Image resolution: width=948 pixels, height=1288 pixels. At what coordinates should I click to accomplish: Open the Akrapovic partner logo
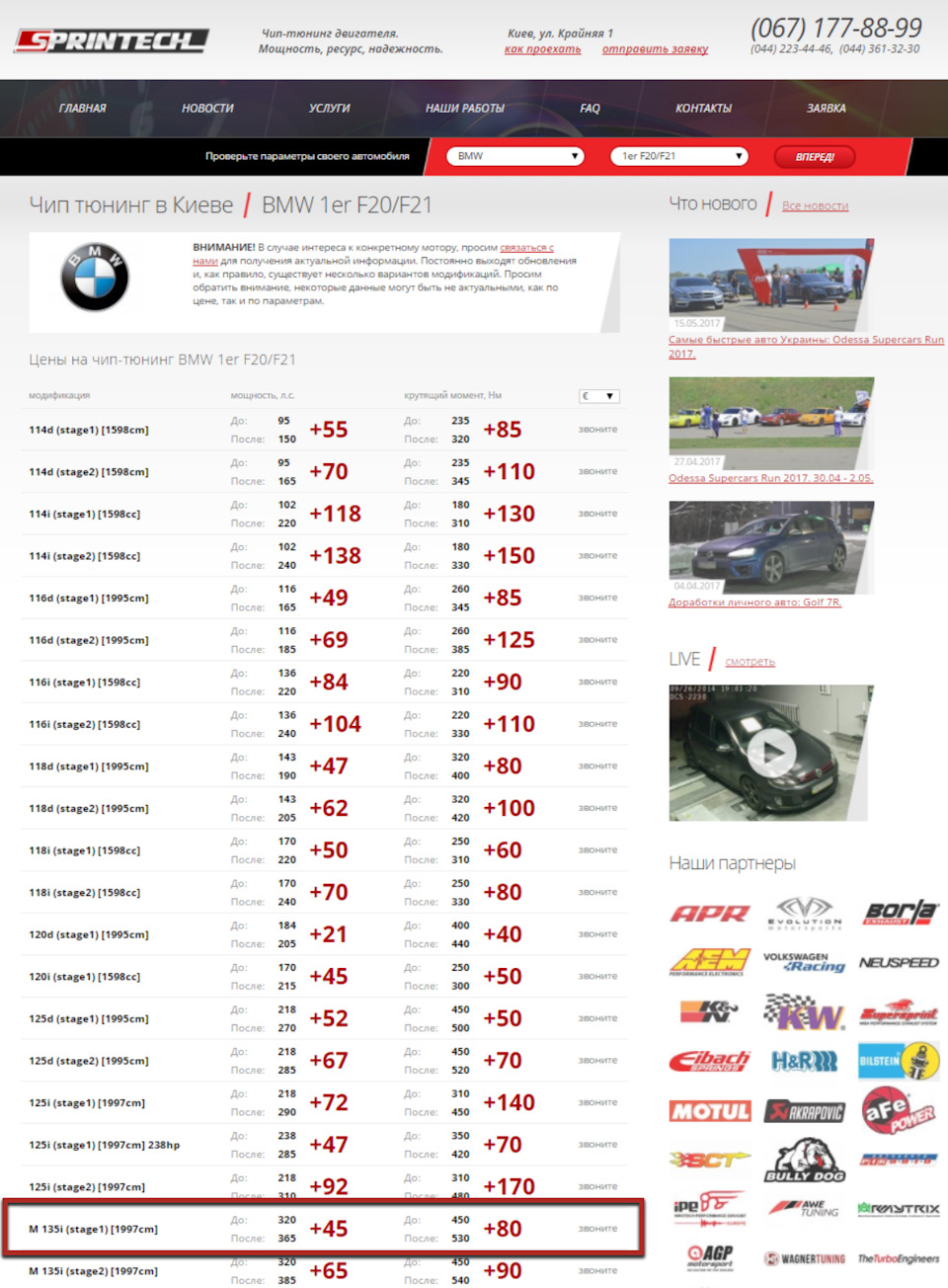[x=805, y=1111]
